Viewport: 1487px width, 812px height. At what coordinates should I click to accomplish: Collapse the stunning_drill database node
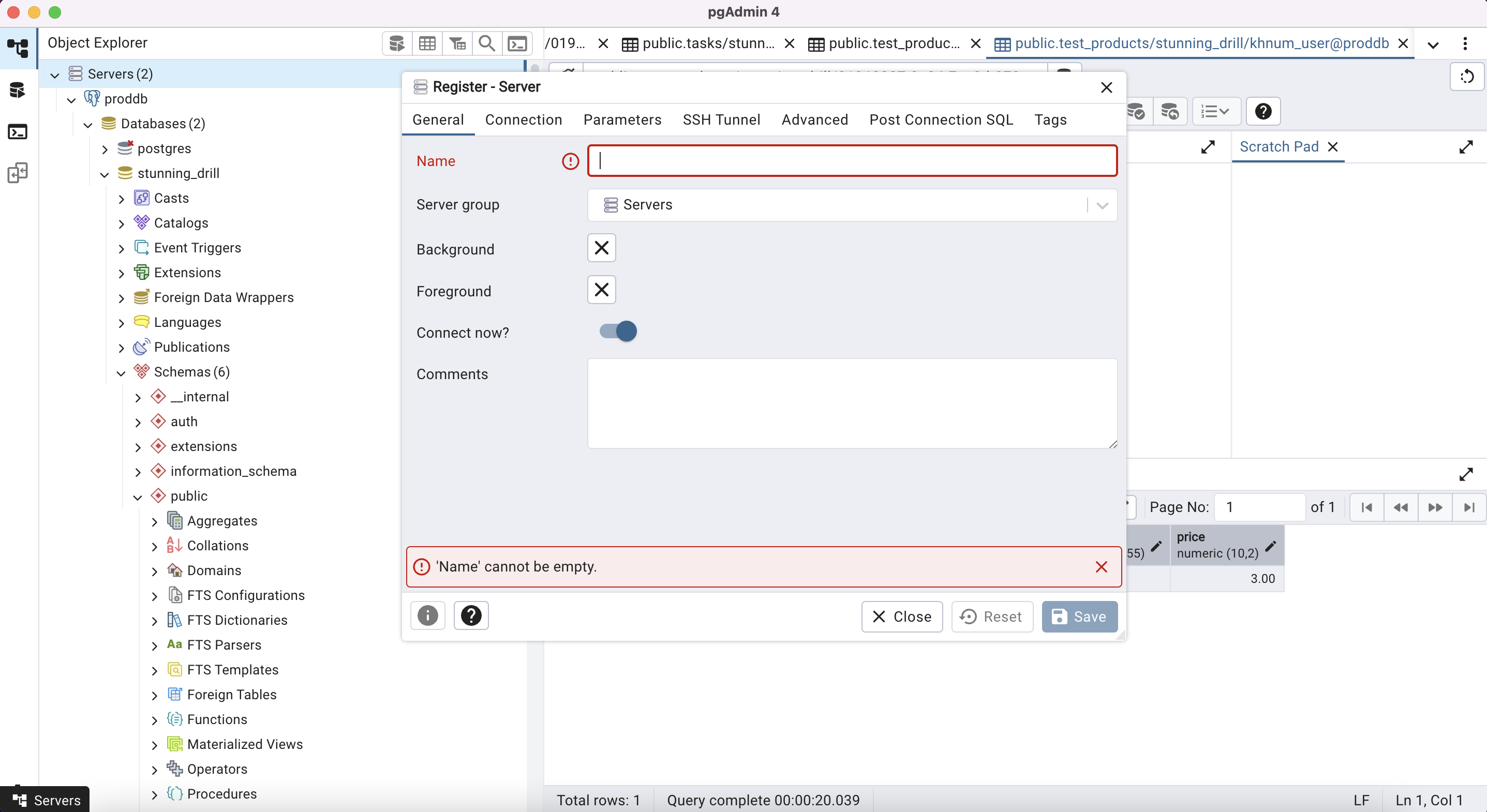[x=105, y=174]
